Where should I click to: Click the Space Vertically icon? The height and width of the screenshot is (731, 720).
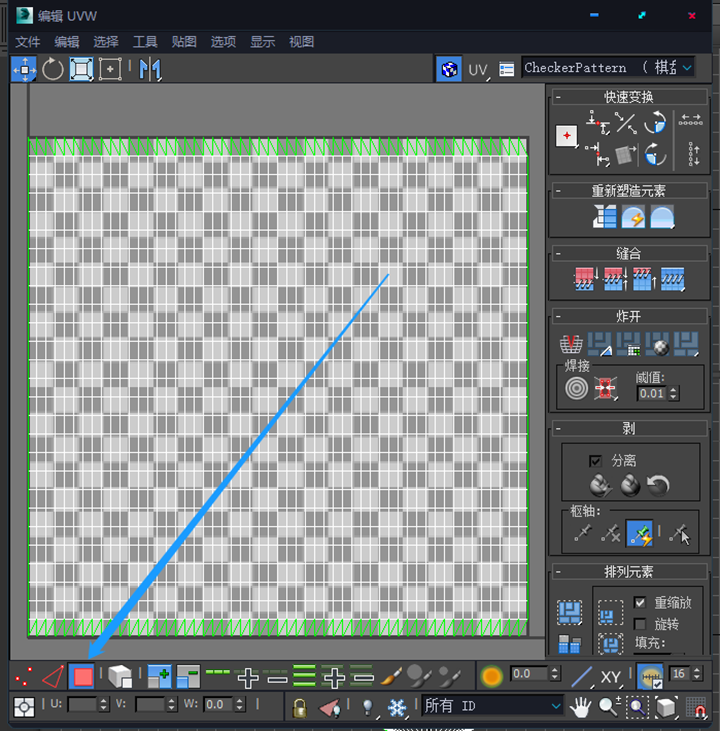point(693,154)
